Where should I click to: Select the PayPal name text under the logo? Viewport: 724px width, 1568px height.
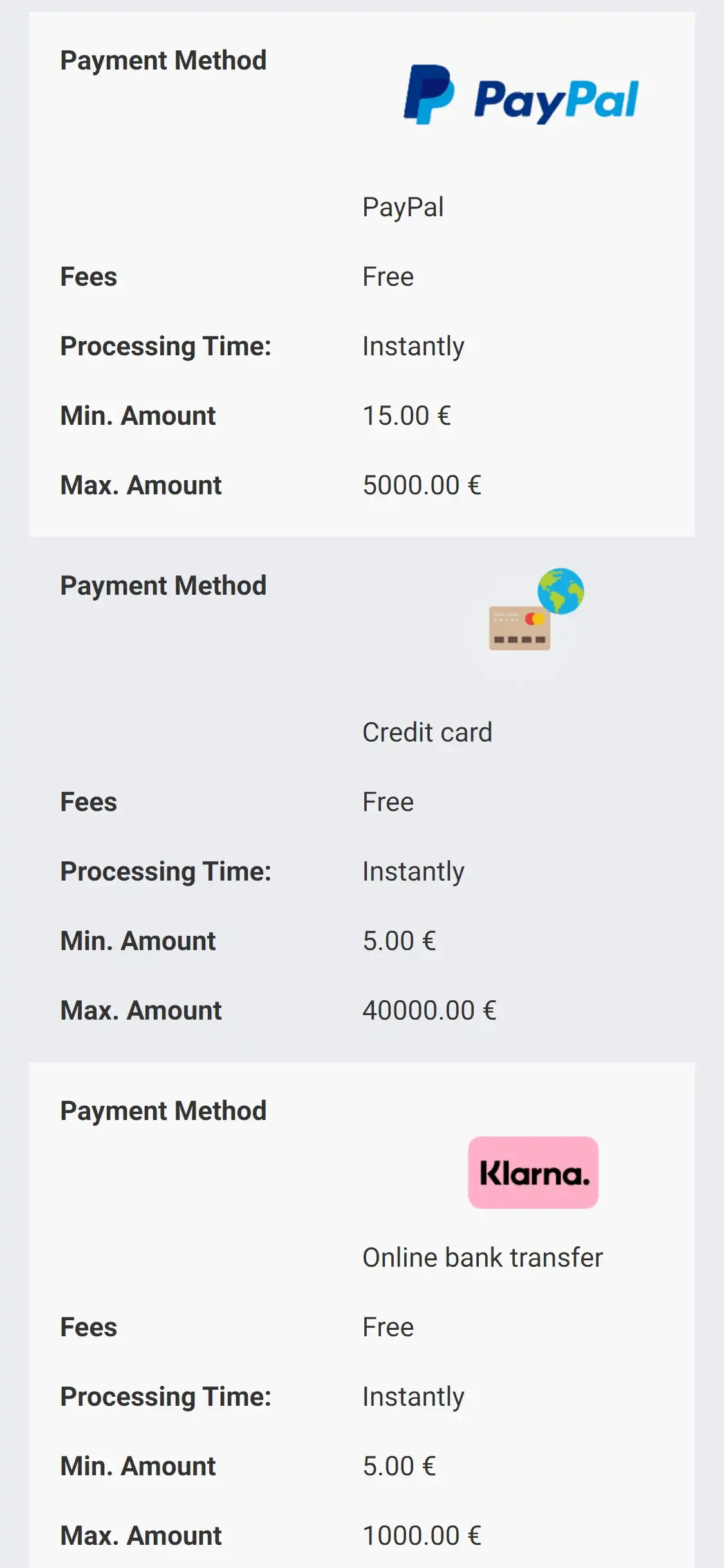tap(403, 207)
